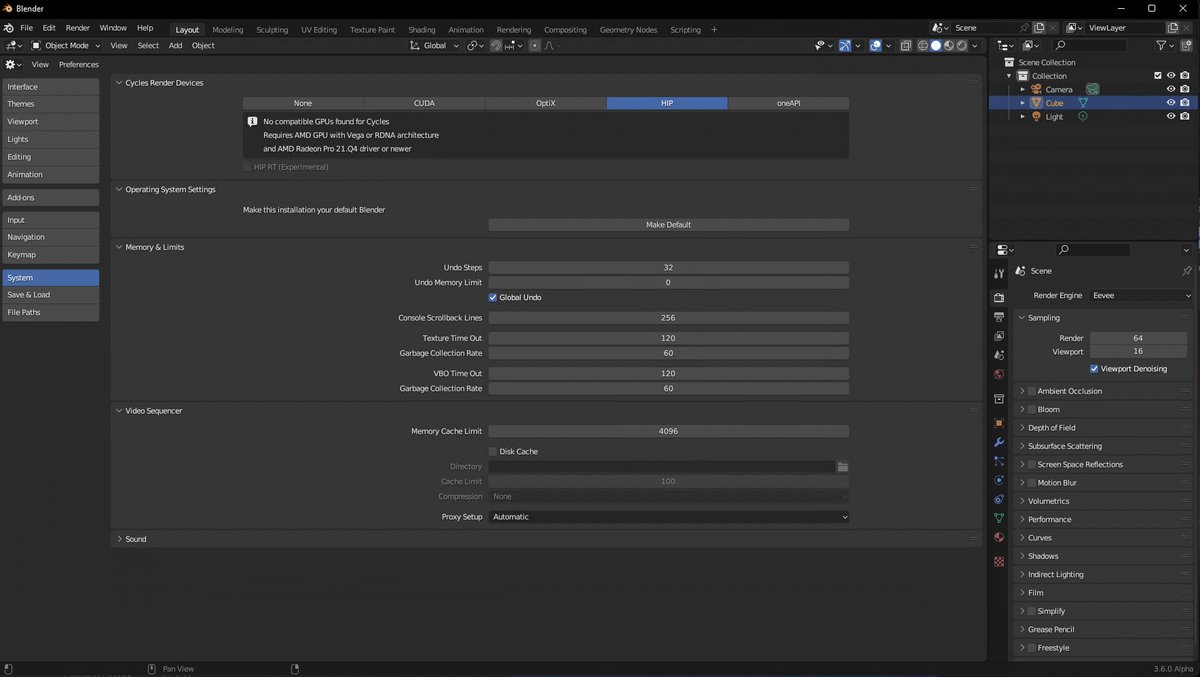Open the Object properties tab

coord(998,423)
